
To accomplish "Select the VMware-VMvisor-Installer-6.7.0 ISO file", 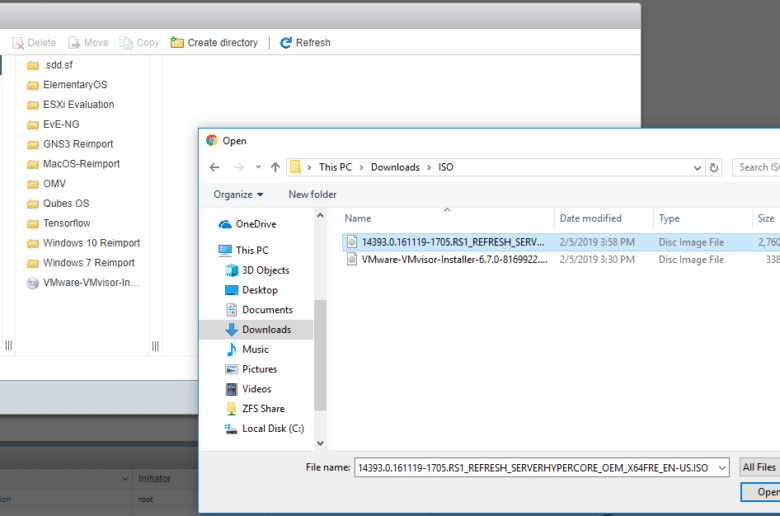I will coord(561,260).
